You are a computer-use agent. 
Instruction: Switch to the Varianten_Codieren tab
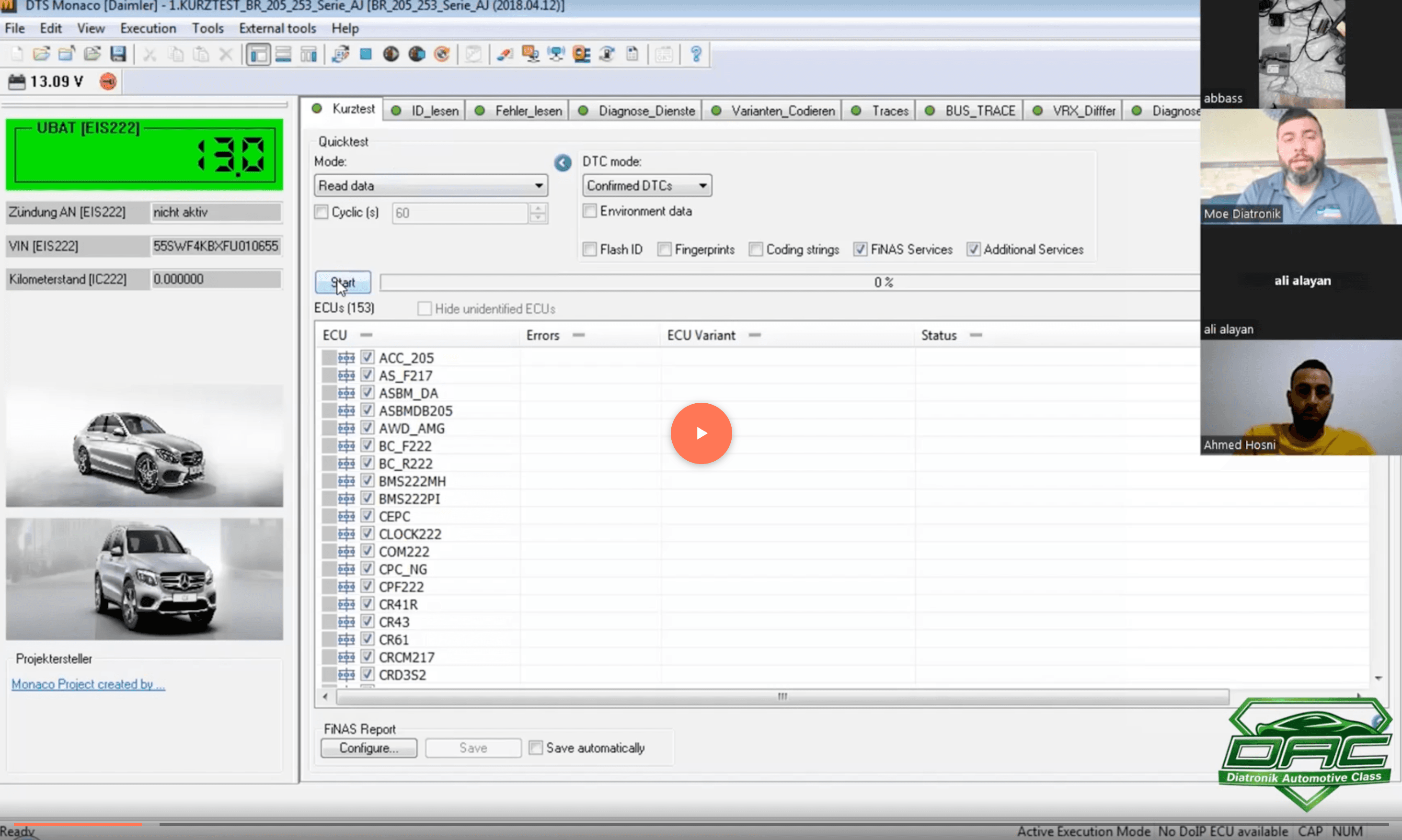[773, 110]
